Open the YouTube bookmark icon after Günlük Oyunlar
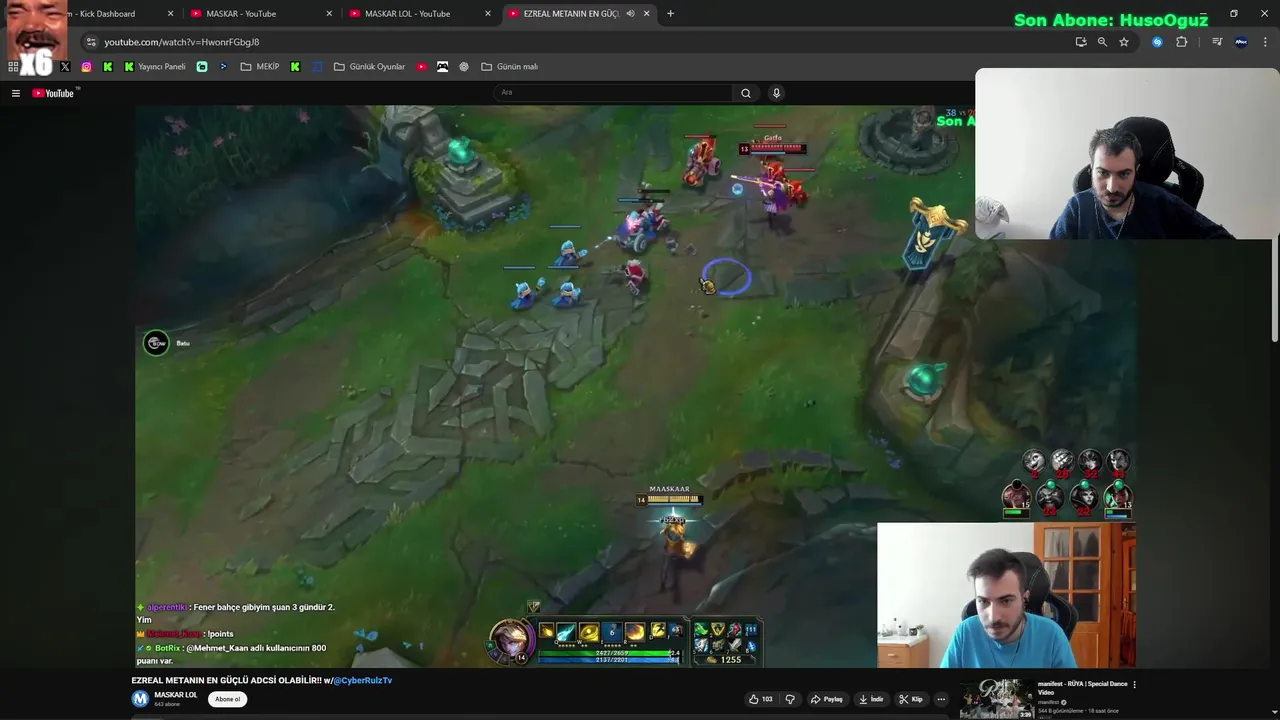Image resolution: width=1280 pixels, height=720 pixels. 422,67
